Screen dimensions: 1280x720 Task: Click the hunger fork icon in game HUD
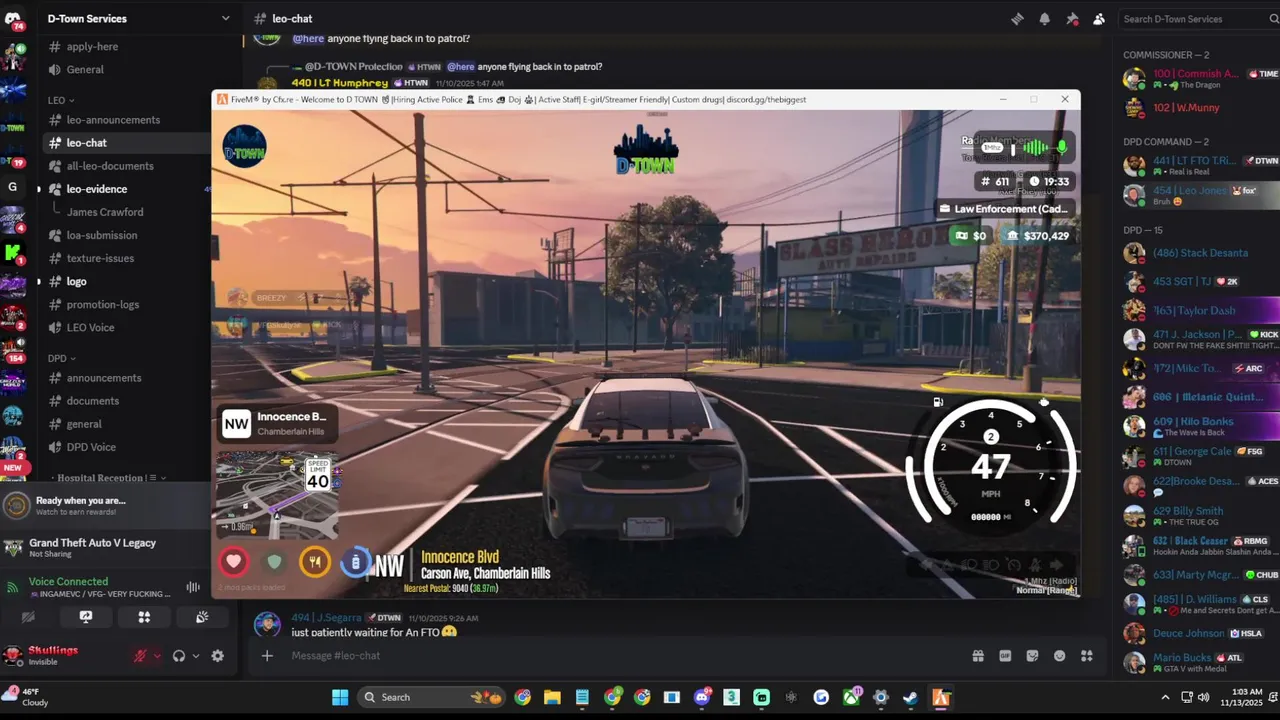click(315, 562)
